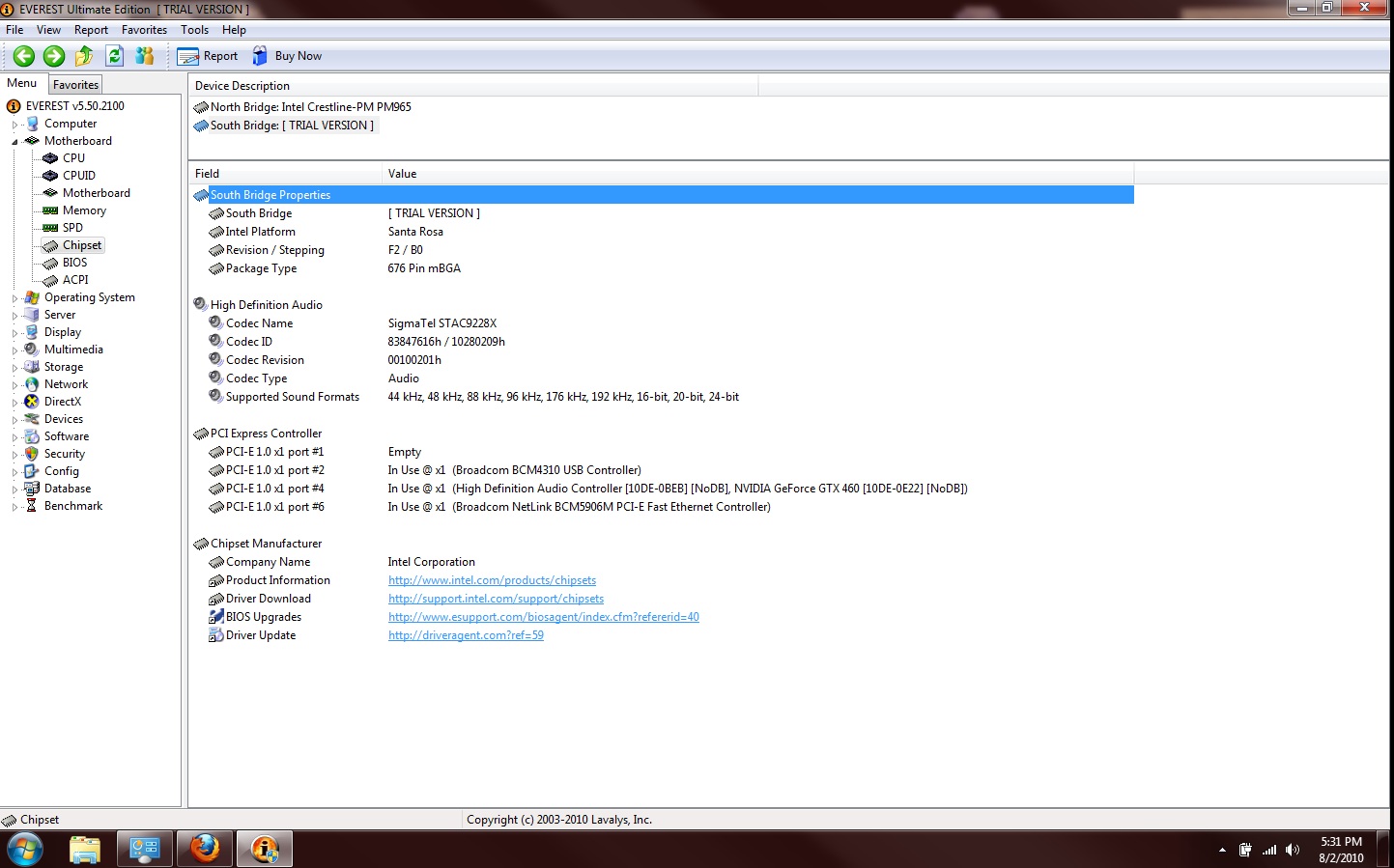
Task: Click the Multimedia icon in the tree
Action: (x=32, y=350)
